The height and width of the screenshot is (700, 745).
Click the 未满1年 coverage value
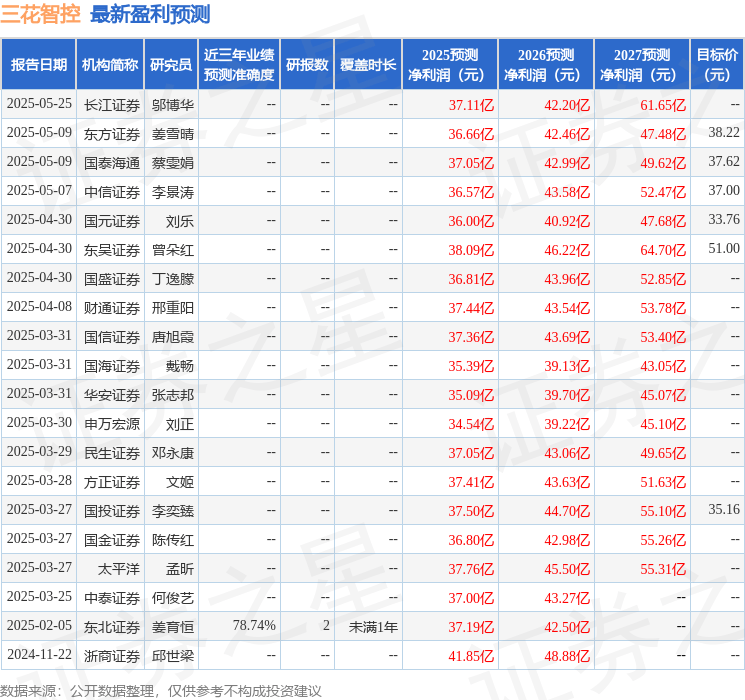(373, 627)
